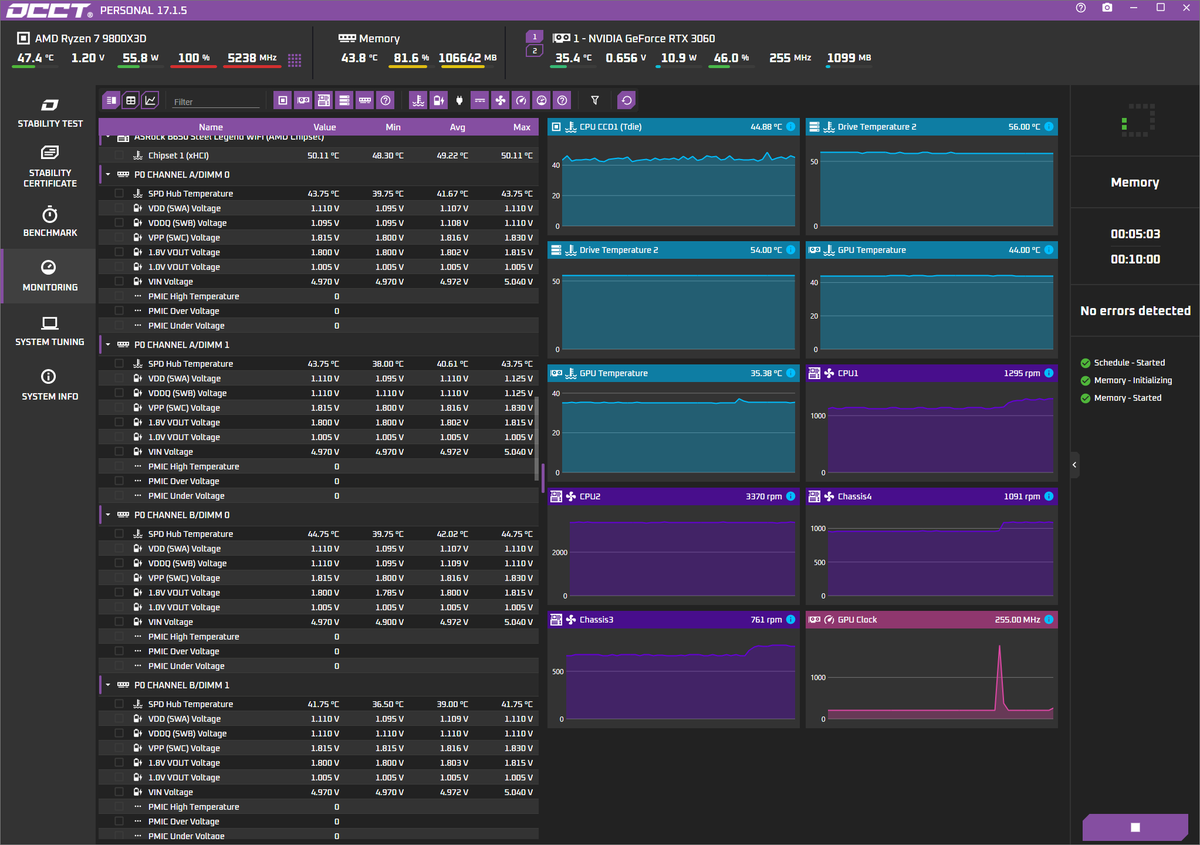Open help from the title bar question icon
Viewport: 1200px width, 845px height.
pos(1081,8)
